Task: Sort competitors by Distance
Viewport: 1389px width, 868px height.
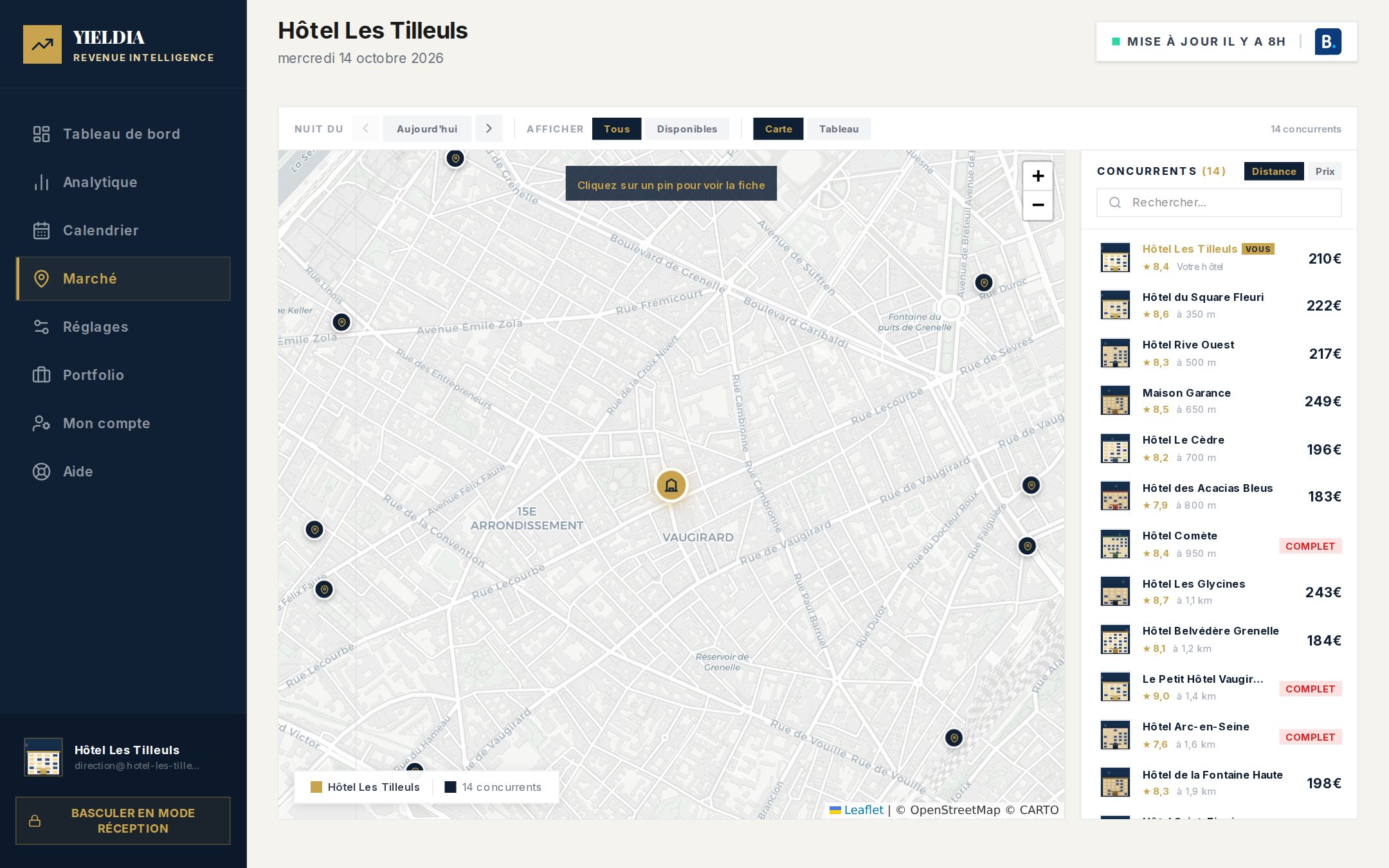Action: (1274, 171)
